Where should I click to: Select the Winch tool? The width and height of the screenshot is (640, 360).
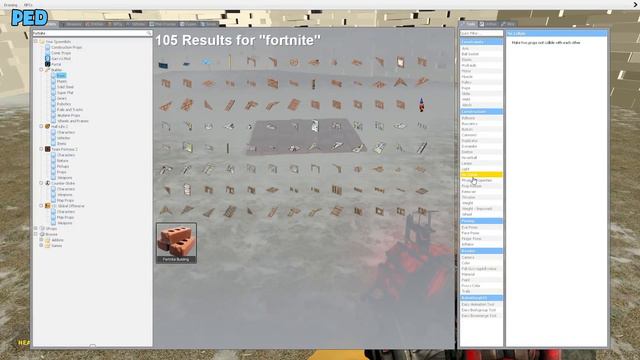481,105
